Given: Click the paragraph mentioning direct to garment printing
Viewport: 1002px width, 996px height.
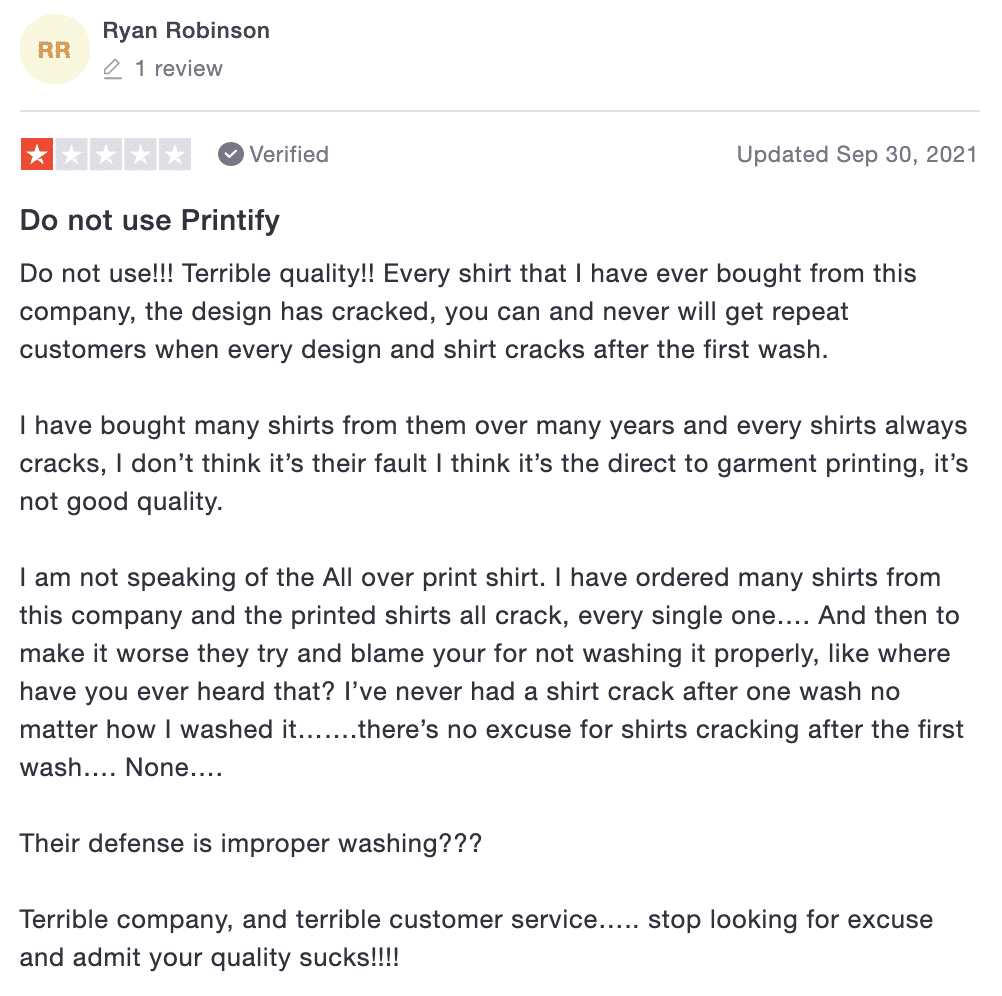Looking at the screenshot, I should tap(493, 463).
